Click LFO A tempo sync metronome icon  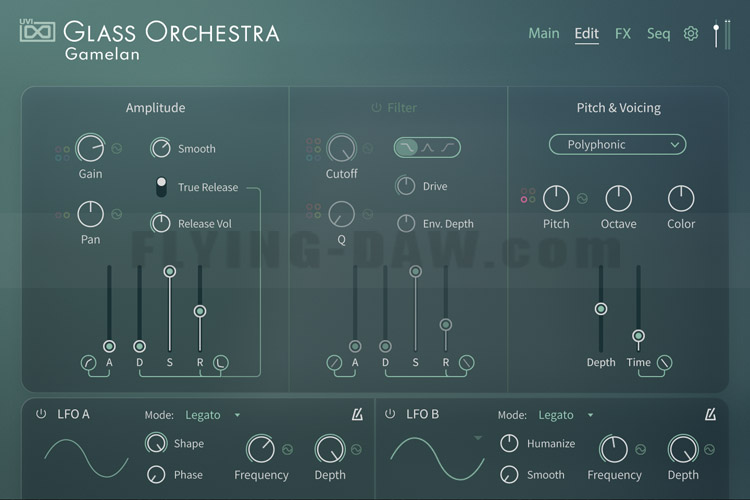coord(357,414)
